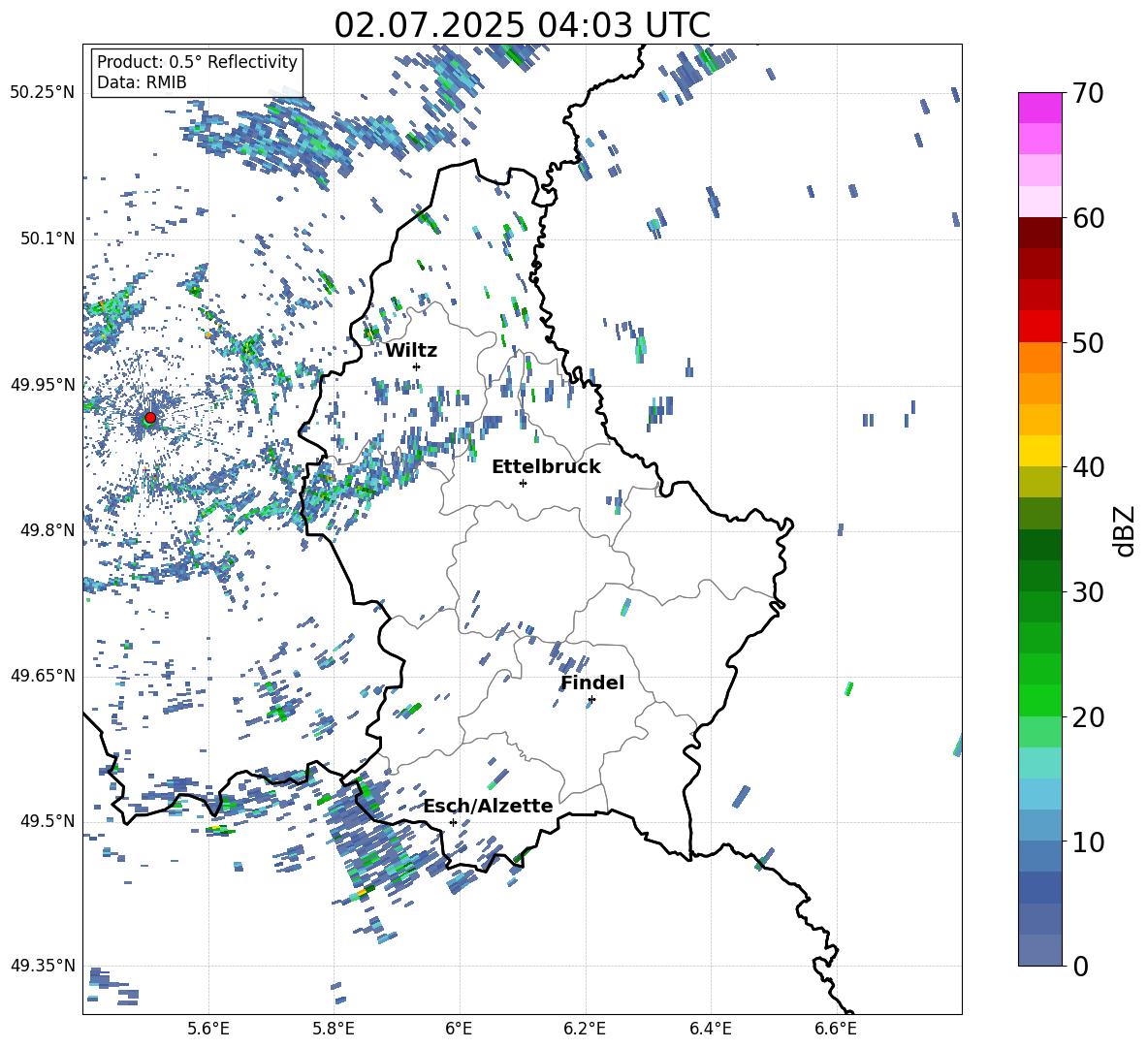Click the 49.8°N latitude label

(47, 530)
